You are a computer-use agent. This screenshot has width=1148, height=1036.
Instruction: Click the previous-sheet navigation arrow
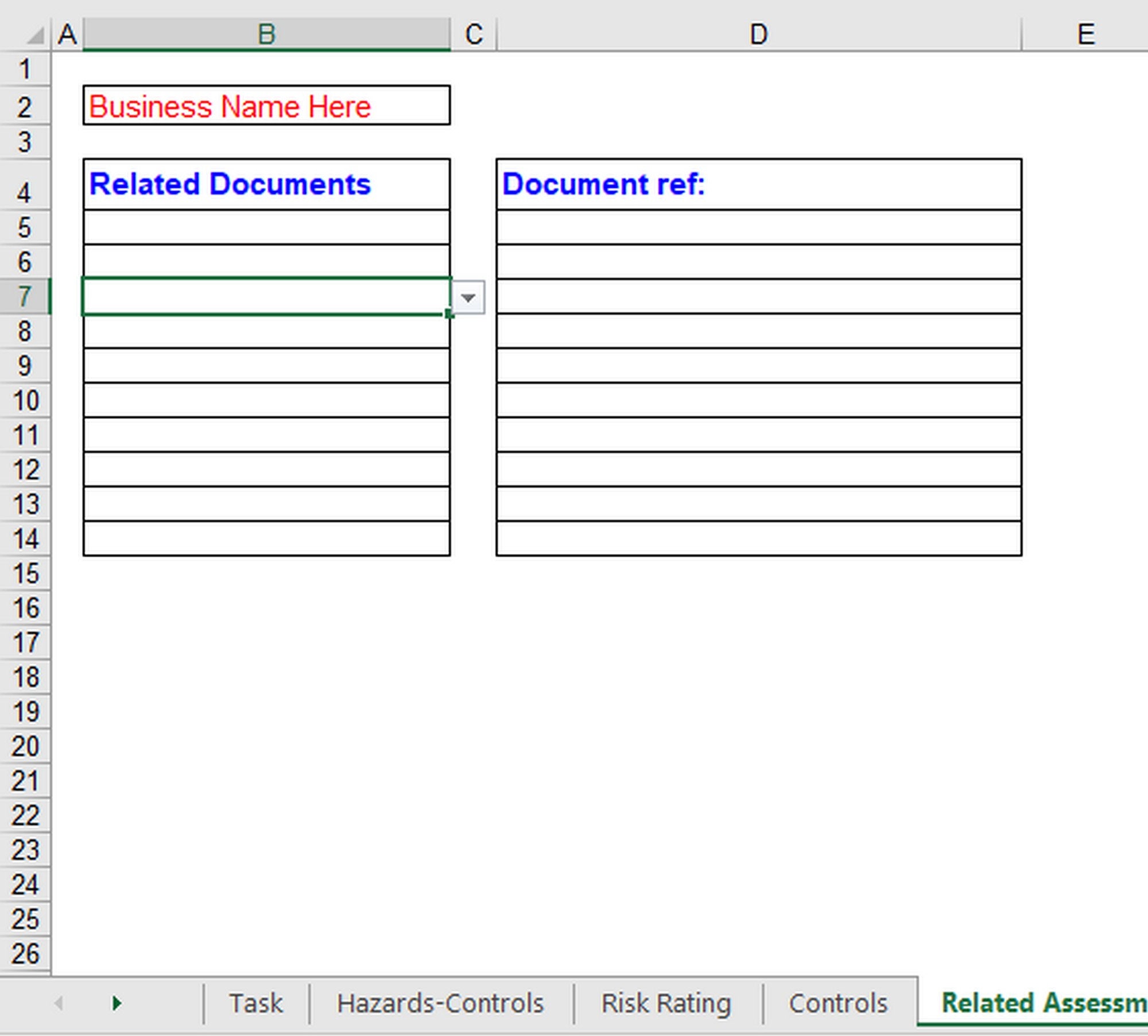(x=57, y=1003)
